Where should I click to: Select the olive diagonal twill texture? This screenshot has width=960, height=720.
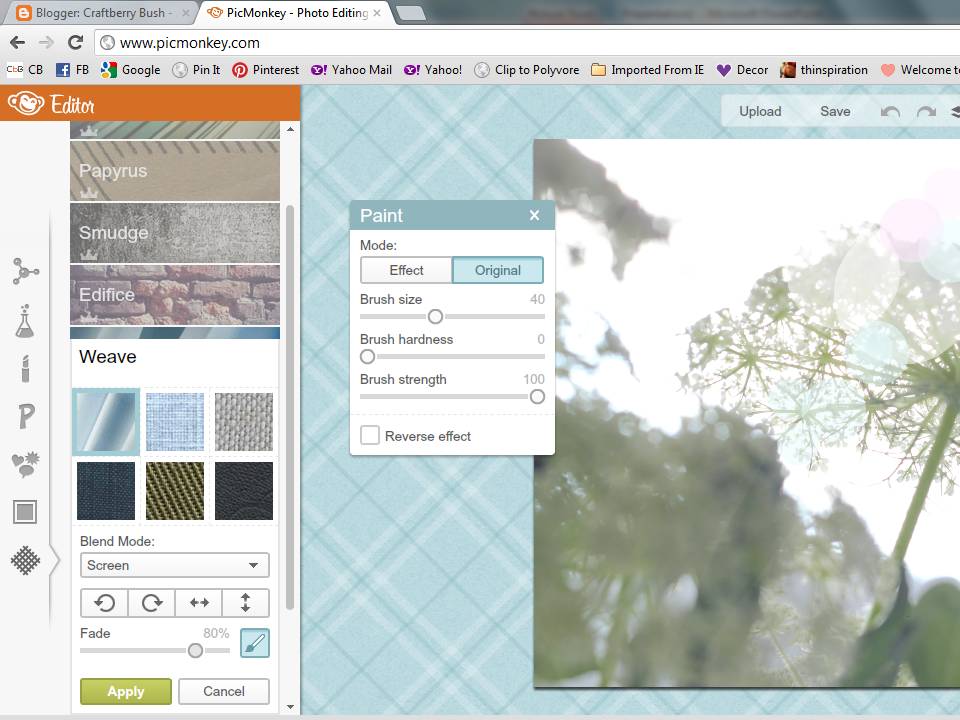(174, 491)
